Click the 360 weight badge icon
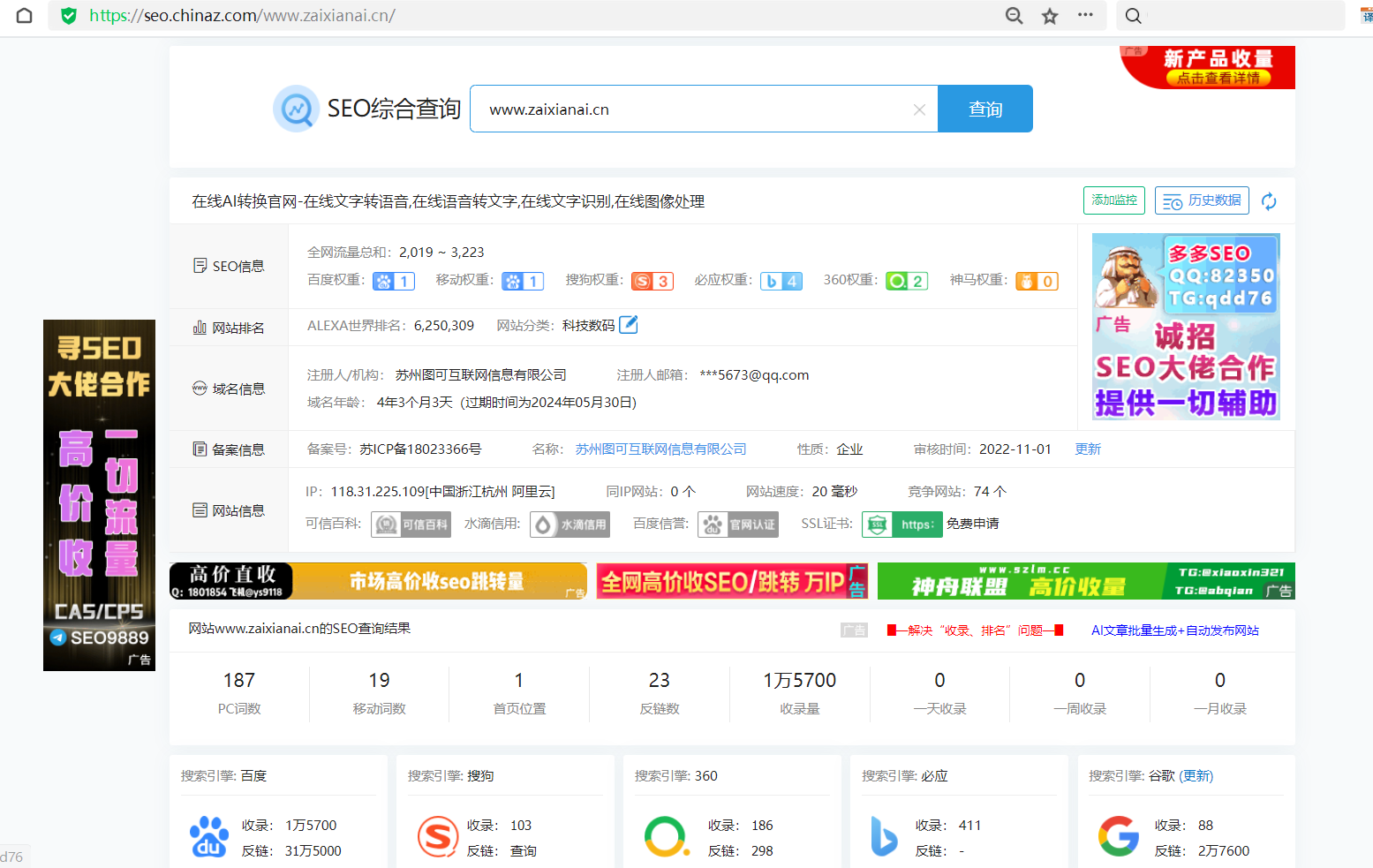This screenshot has height=868, width=1373. pyautogui.click(x=907, y=281)
